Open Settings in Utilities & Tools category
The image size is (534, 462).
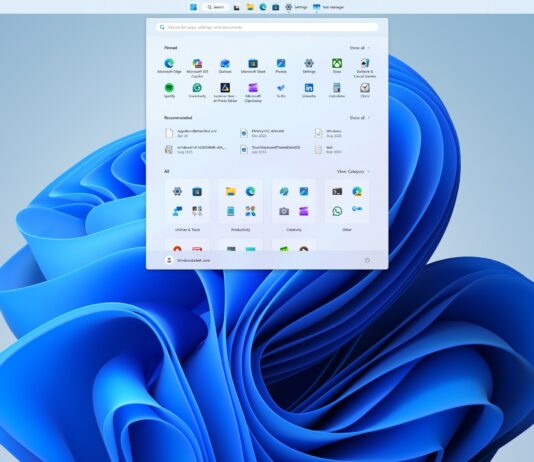click(177, 192)
